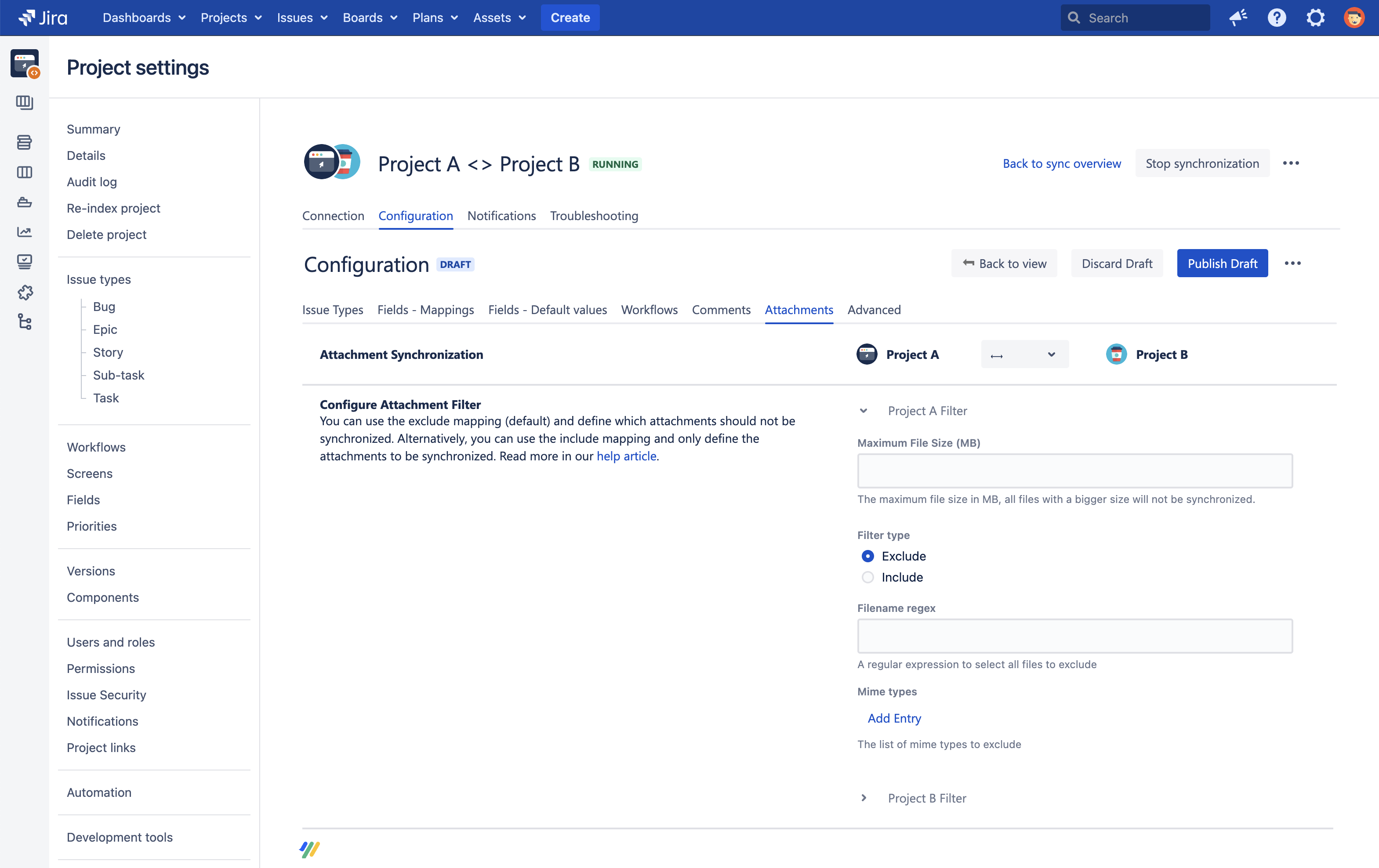This screenshot has height=868, width=1379.
Task: Collapse the Project A Filter section
Action: coord(864,411)
